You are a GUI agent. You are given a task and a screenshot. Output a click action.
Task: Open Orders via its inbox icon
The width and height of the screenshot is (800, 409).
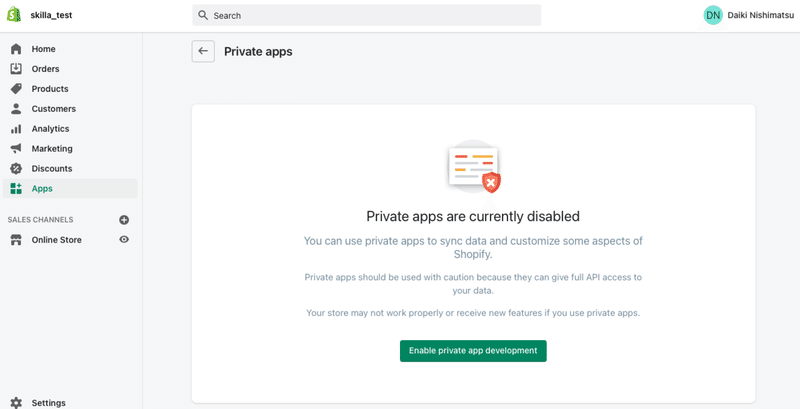16,69
